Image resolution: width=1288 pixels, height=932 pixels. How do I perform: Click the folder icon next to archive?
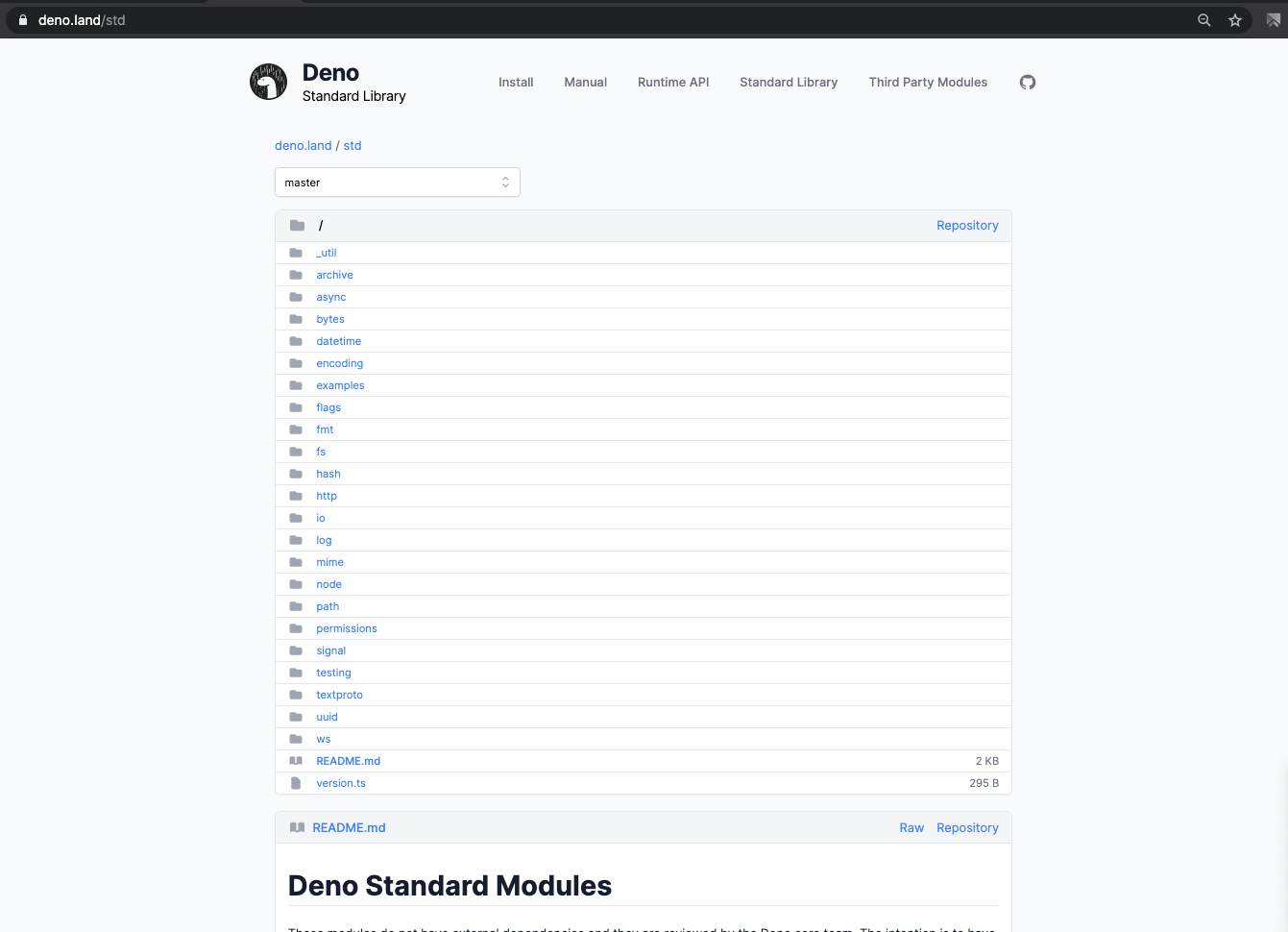pyautogui.click(x=296, y=275)
